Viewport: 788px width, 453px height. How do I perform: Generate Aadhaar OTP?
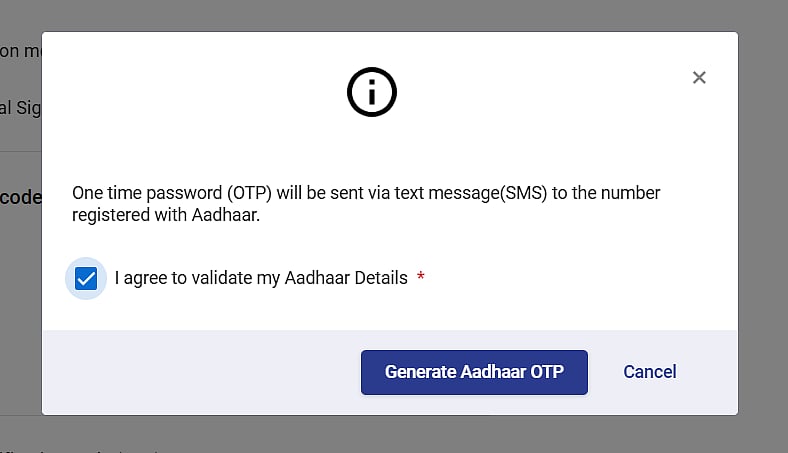click(x=474, y=372)
